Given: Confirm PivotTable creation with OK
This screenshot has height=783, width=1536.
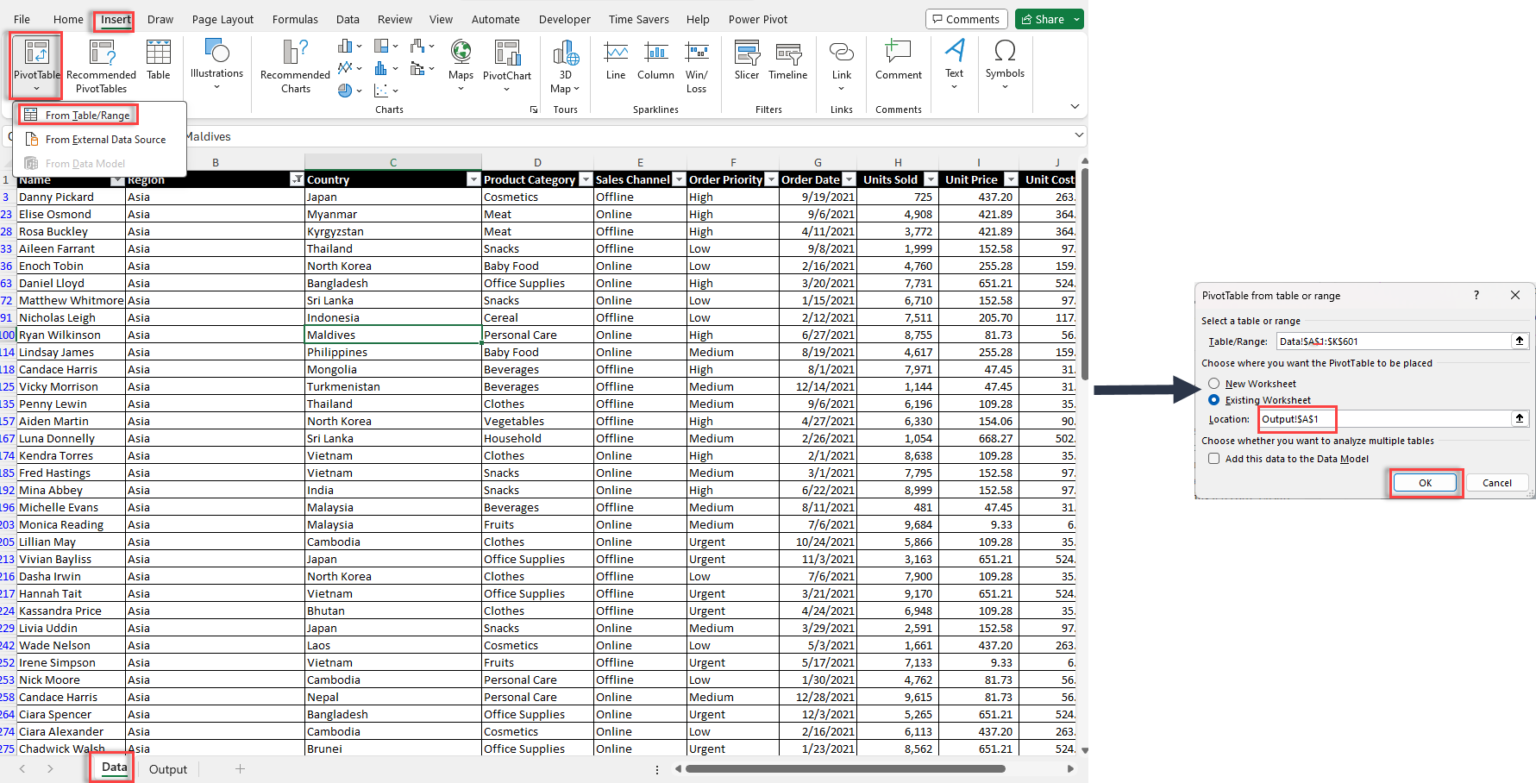Looking at the screenshot, I should [1425, 482].
